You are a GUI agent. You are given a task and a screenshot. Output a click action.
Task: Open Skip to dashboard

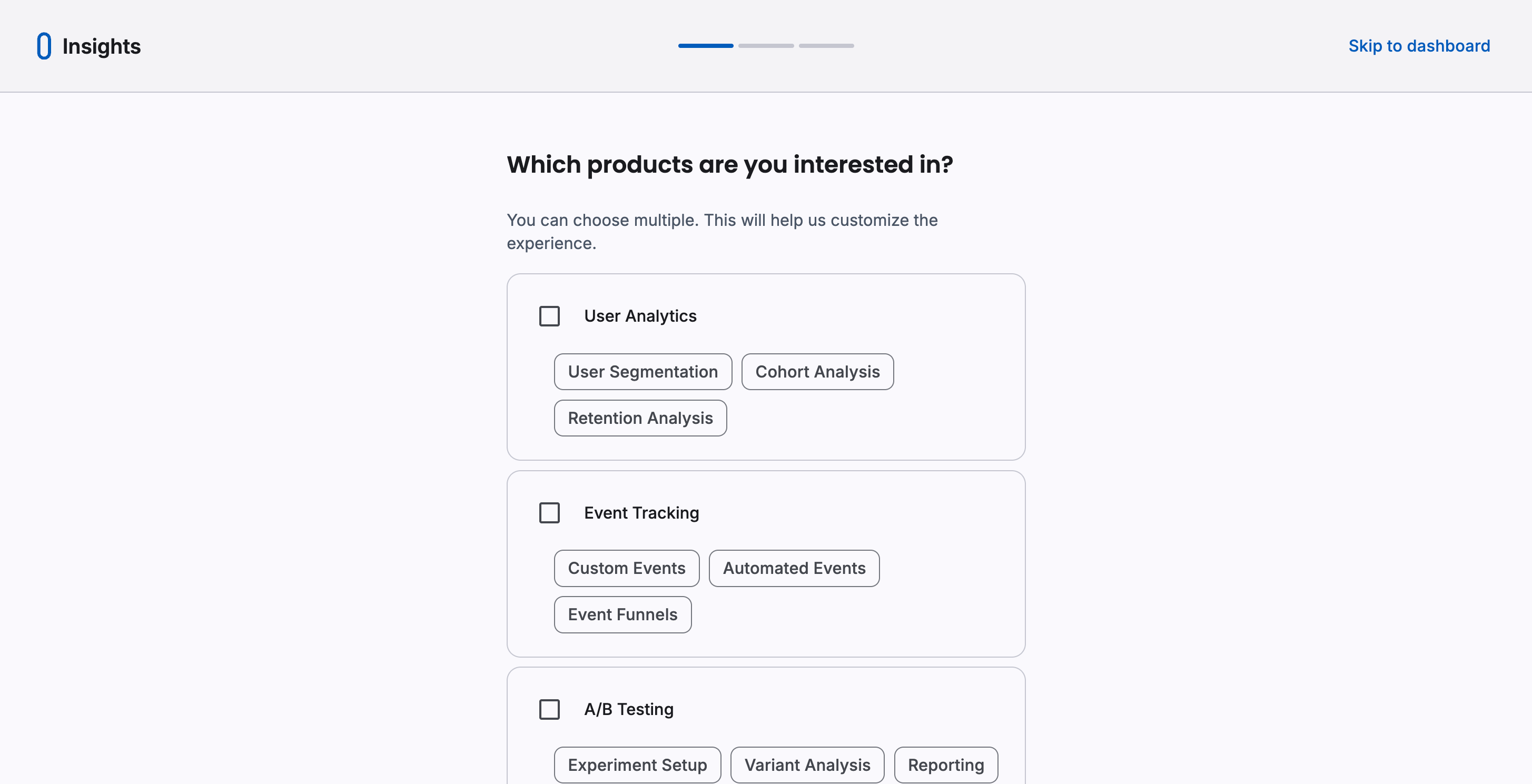(x=1420, y=46)
